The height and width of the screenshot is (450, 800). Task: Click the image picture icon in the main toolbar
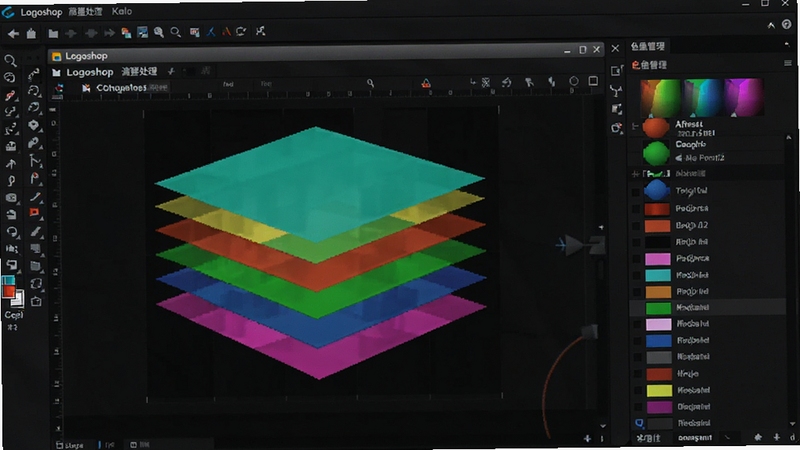(x=142, y=33)
